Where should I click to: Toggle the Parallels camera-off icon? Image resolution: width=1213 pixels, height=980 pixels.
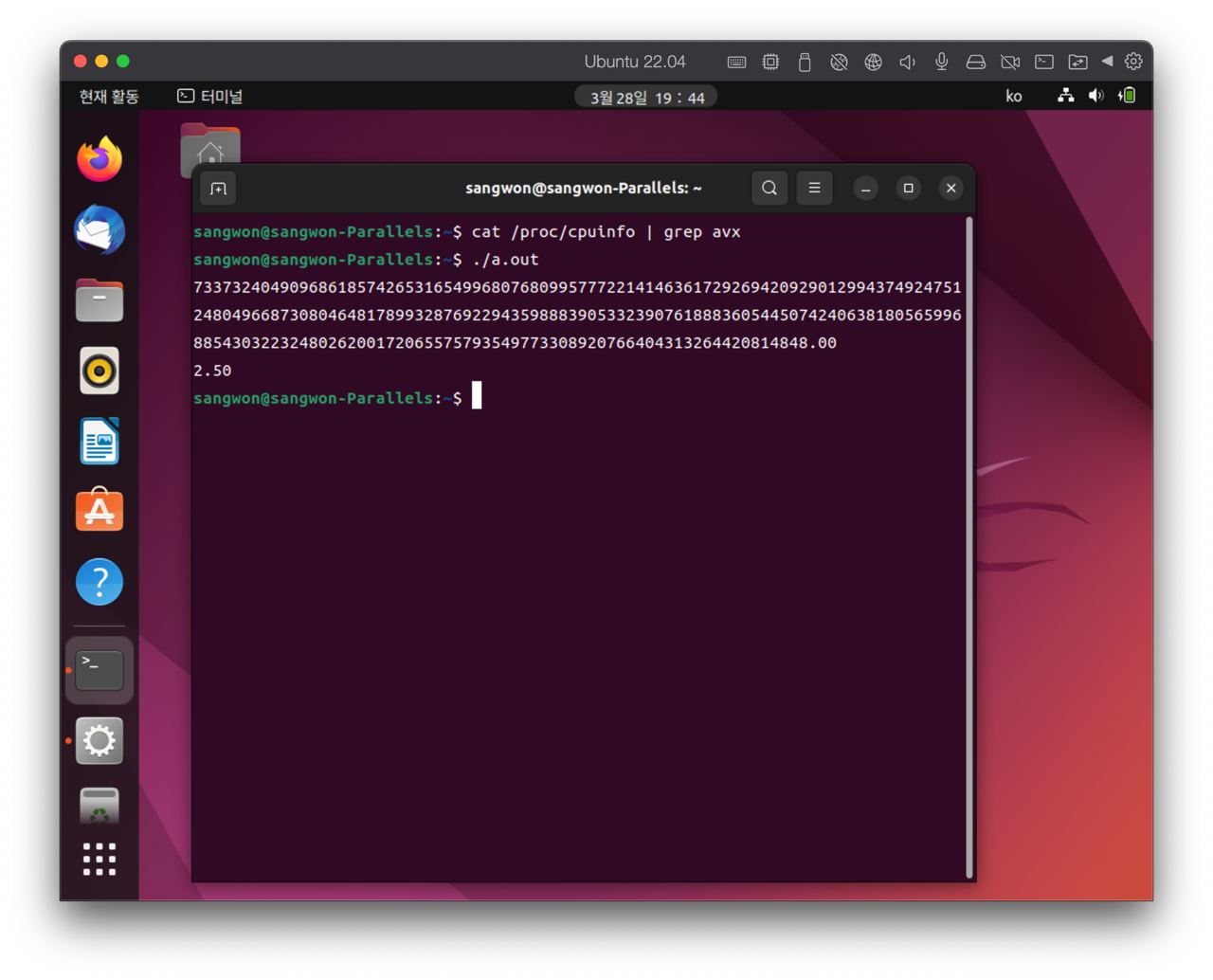point(1010,62)
